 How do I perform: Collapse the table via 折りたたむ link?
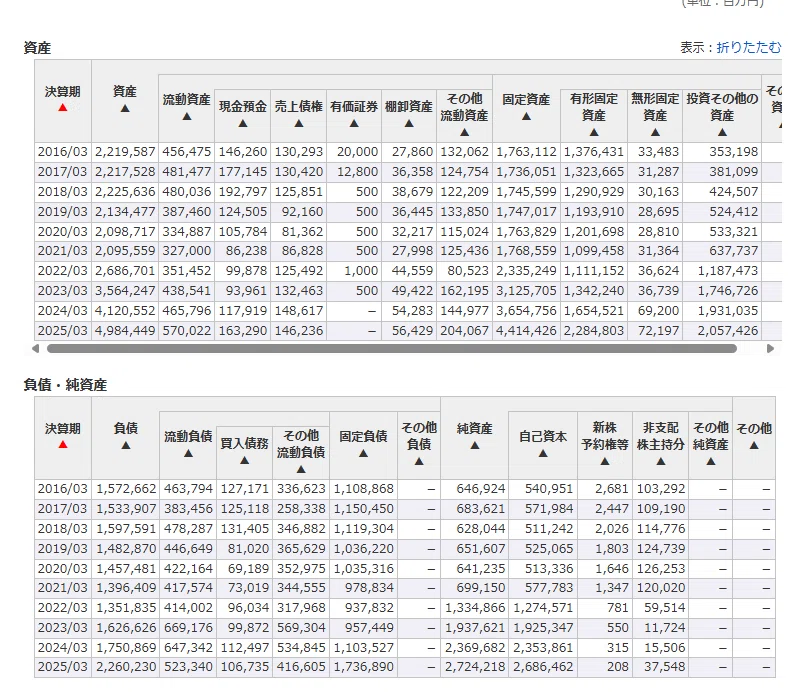749,47
